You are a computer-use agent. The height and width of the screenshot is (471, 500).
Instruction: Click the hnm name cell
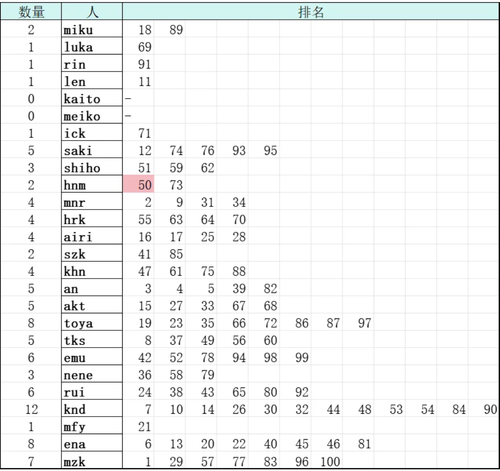(x=92, y=185)
